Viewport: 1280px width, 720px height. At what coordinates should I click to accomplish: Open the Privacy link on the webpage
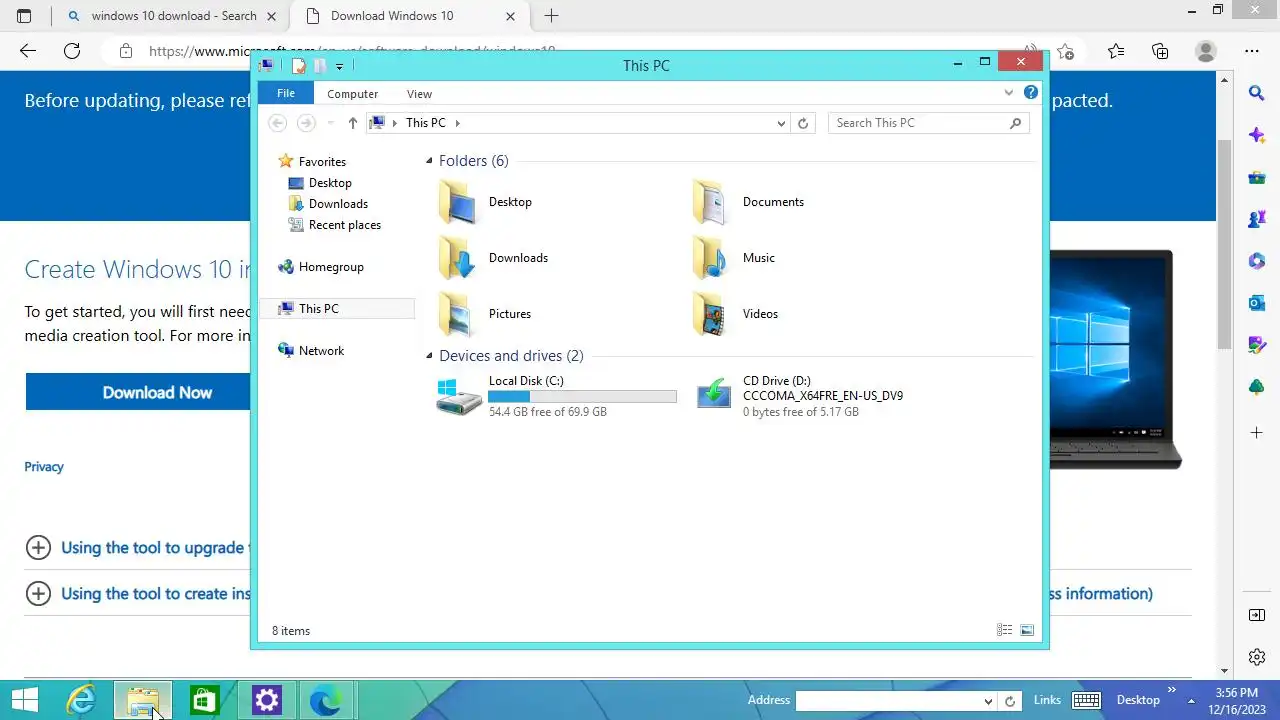click(x=44, y=467)
